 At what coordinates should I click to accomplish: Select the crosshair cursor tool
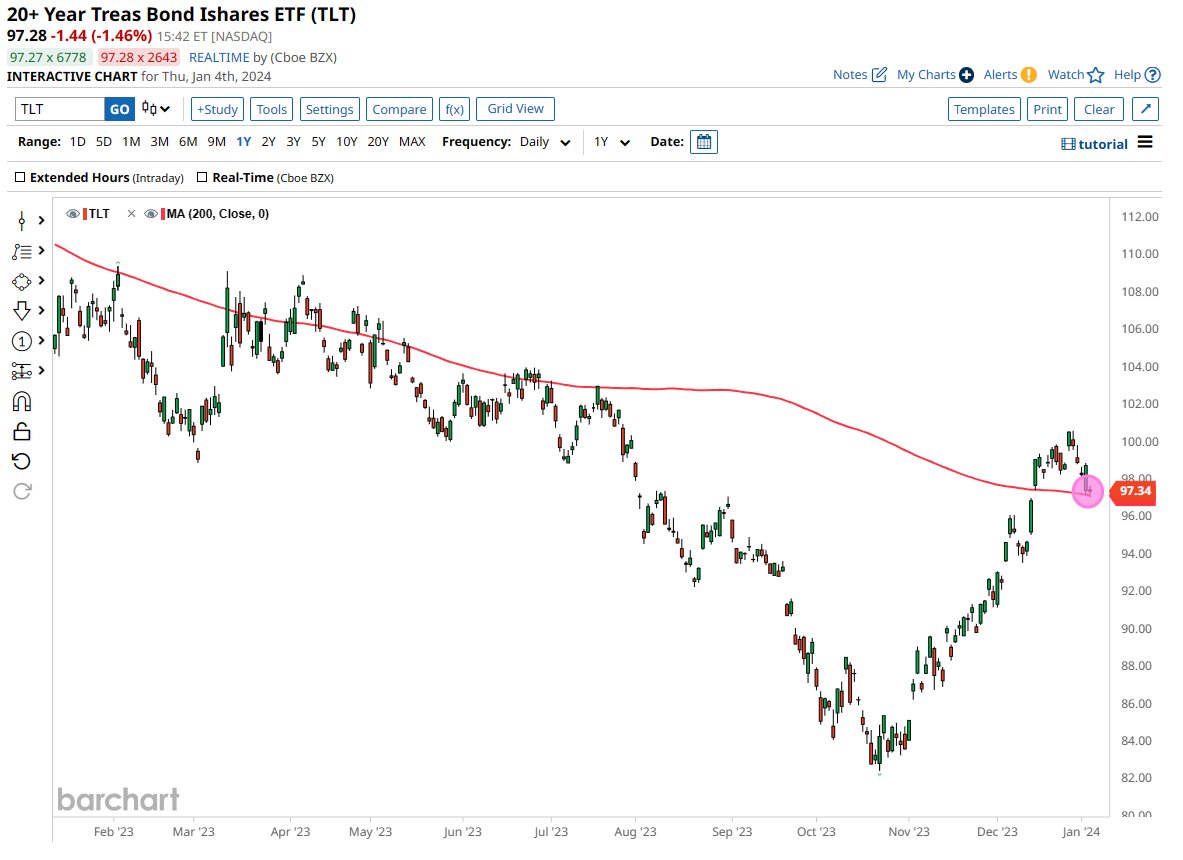tap(22, 220)
